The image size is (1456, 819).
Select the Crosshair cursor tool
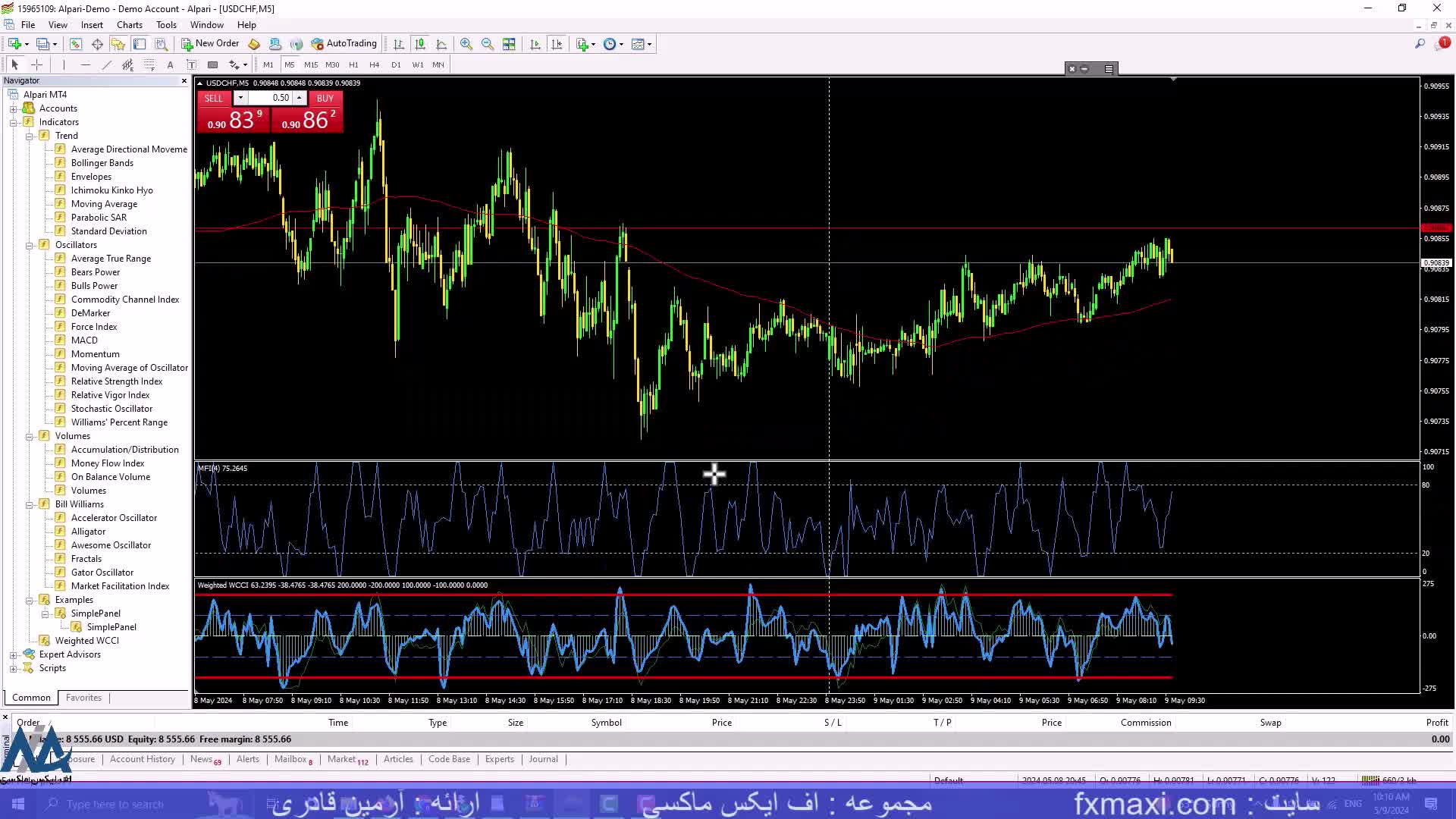tap(36, 64)
